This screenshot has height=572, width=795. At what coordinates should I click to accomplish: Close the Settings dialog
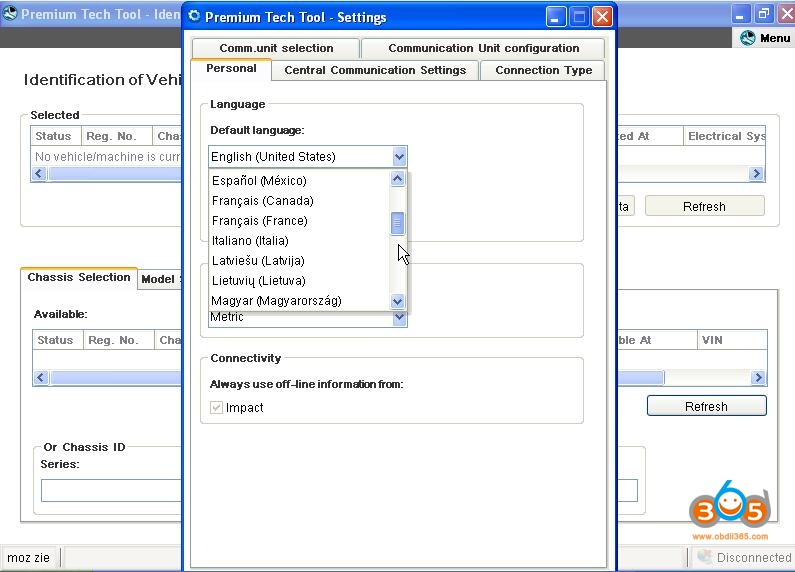[602, 17]
